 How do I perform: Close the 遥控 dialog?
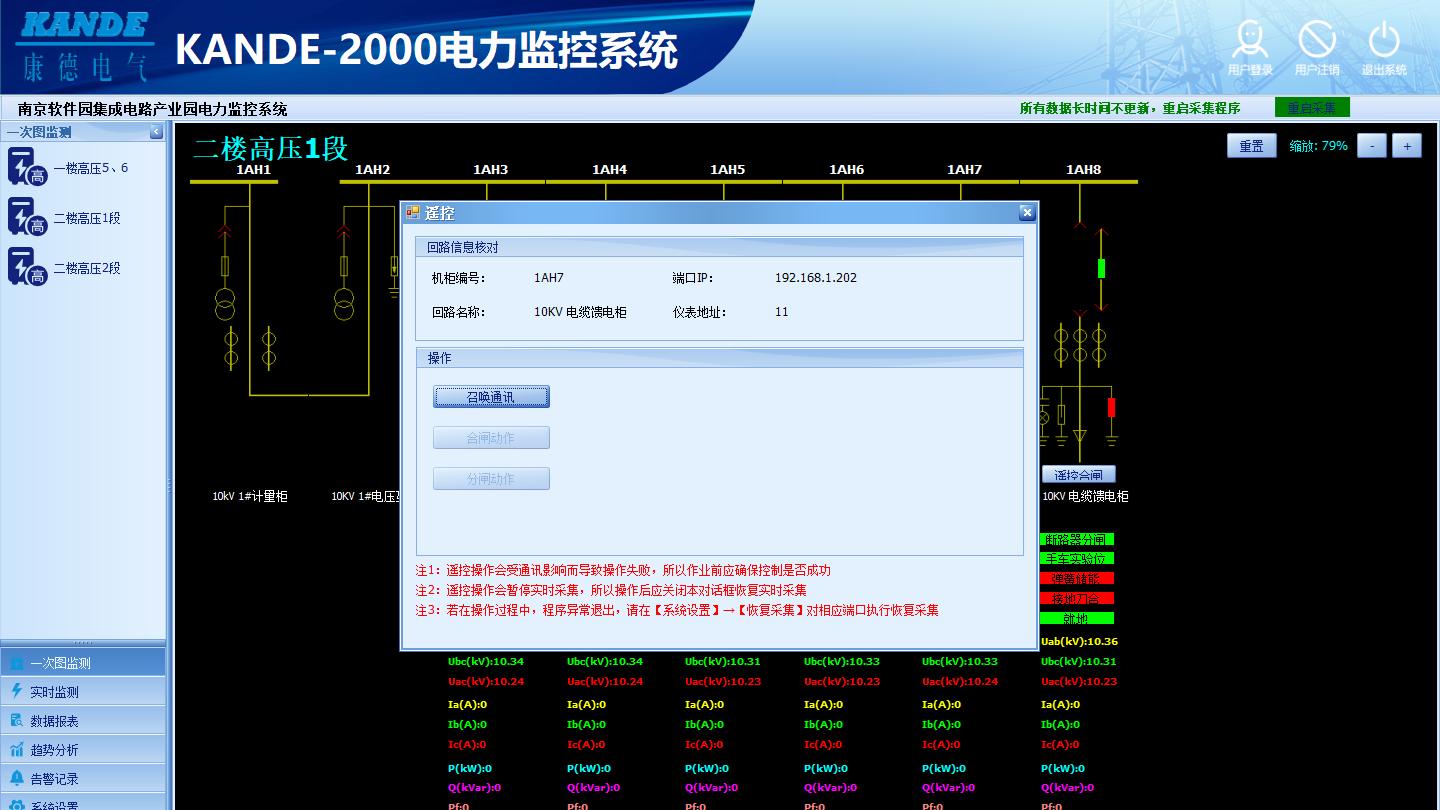(x=1026, y=213)
